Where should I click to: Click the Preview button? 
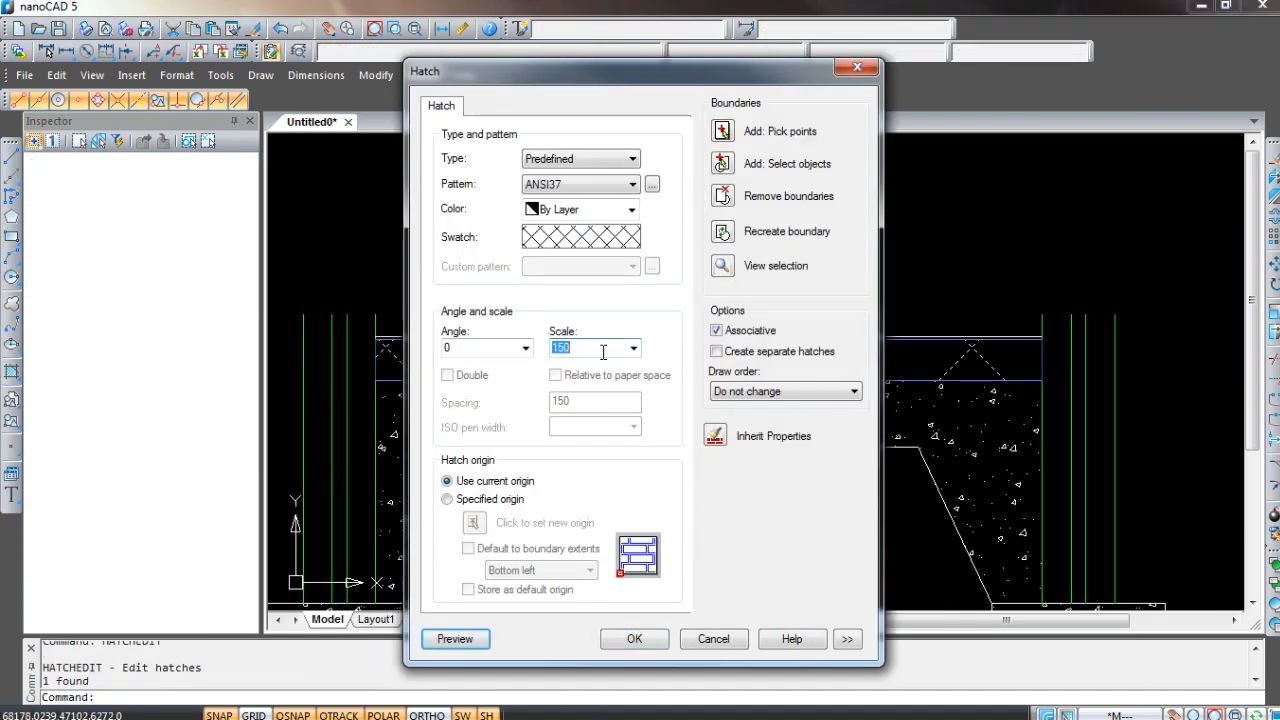click(455, 639)
